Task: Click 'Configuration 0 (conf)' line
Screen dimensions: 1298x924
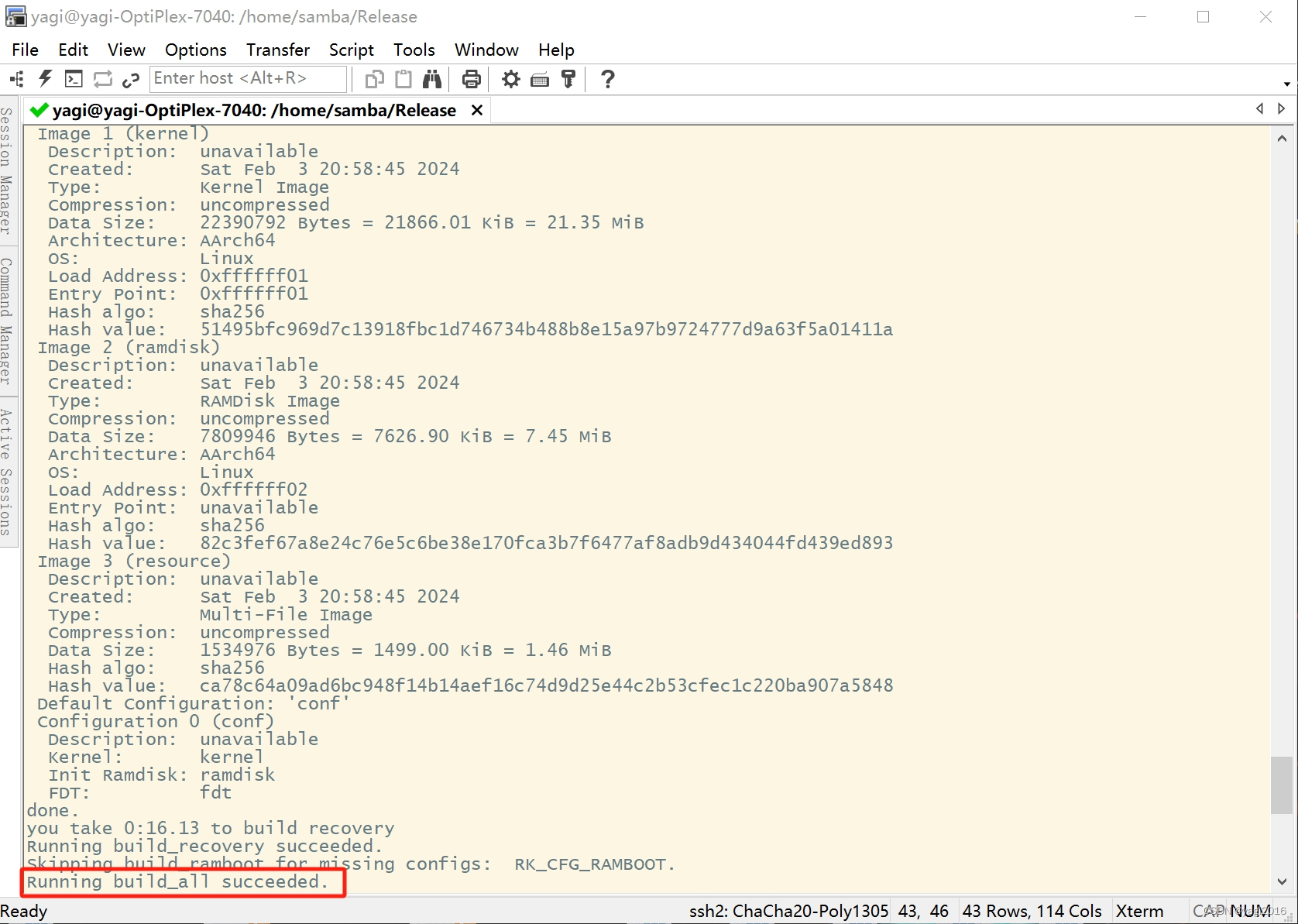Action: click(x=156, y=721)
